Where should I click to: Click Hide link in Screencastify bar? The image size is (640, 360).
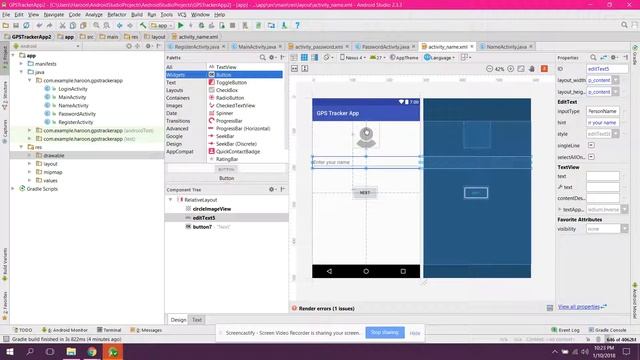coord(415,333)
